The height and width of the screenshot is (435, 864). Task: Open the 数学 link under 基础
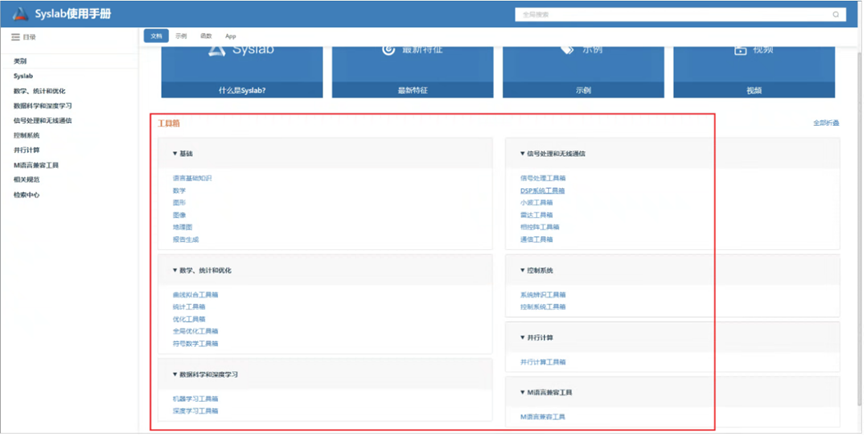(179, 190)
